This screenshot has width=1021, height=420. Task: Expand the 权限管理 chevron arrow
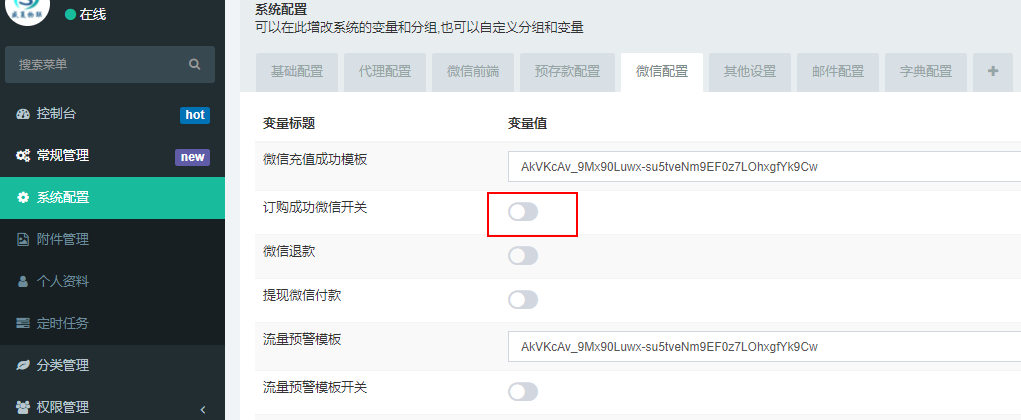point(203,410)
